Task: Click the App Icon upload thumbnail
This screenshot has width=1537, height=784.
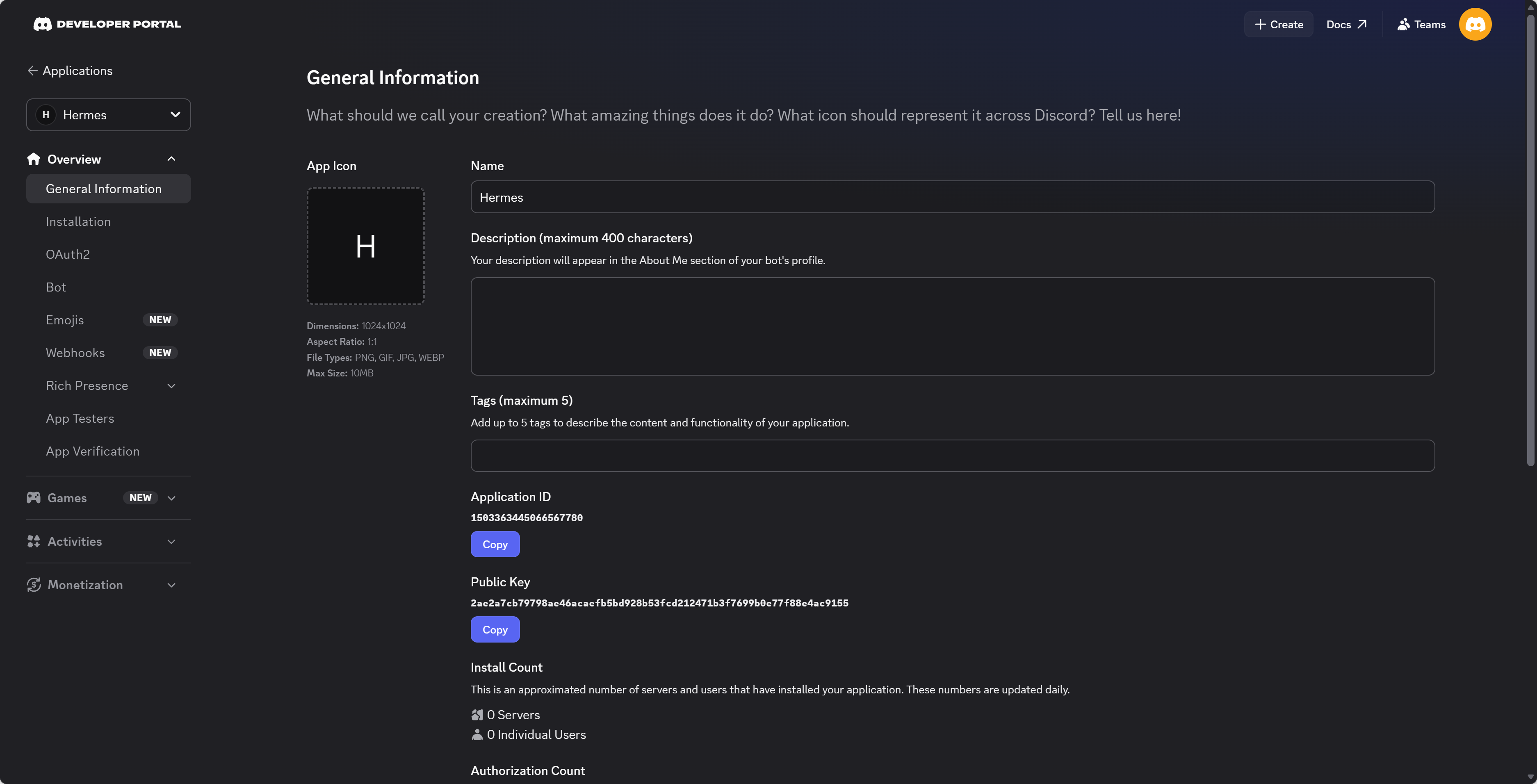Action: (366, 246)
